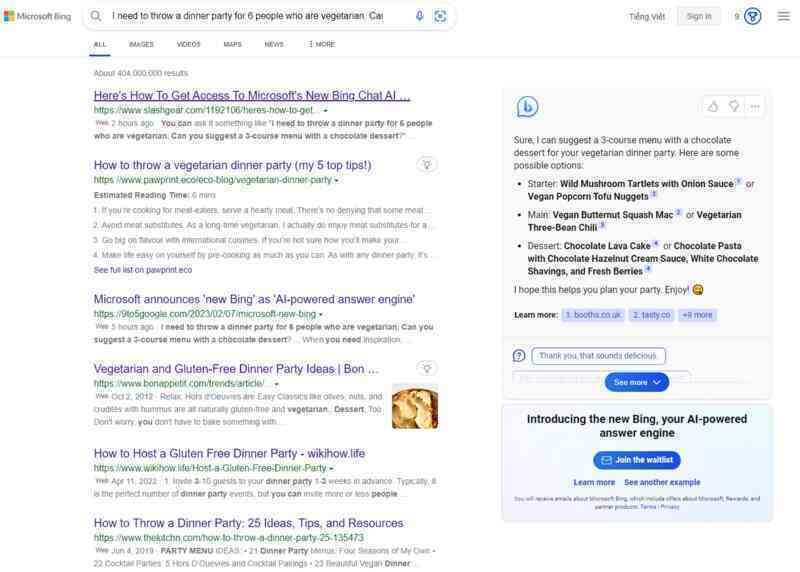Click the Sign in button
Screen dimensions: 800x572
click(x=699, y=16)
